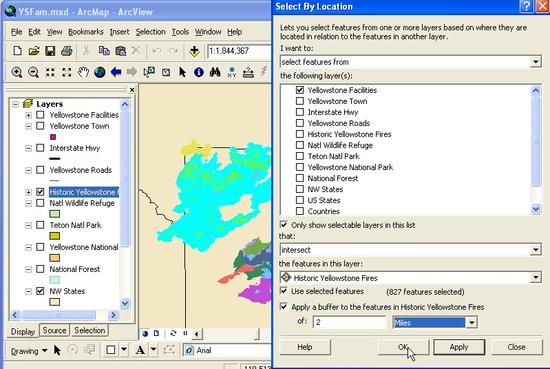The height and width of the screenshot is (369, 550).
Task: Toggle NW States layer visibility checkbox
Action: pos(40,291)
